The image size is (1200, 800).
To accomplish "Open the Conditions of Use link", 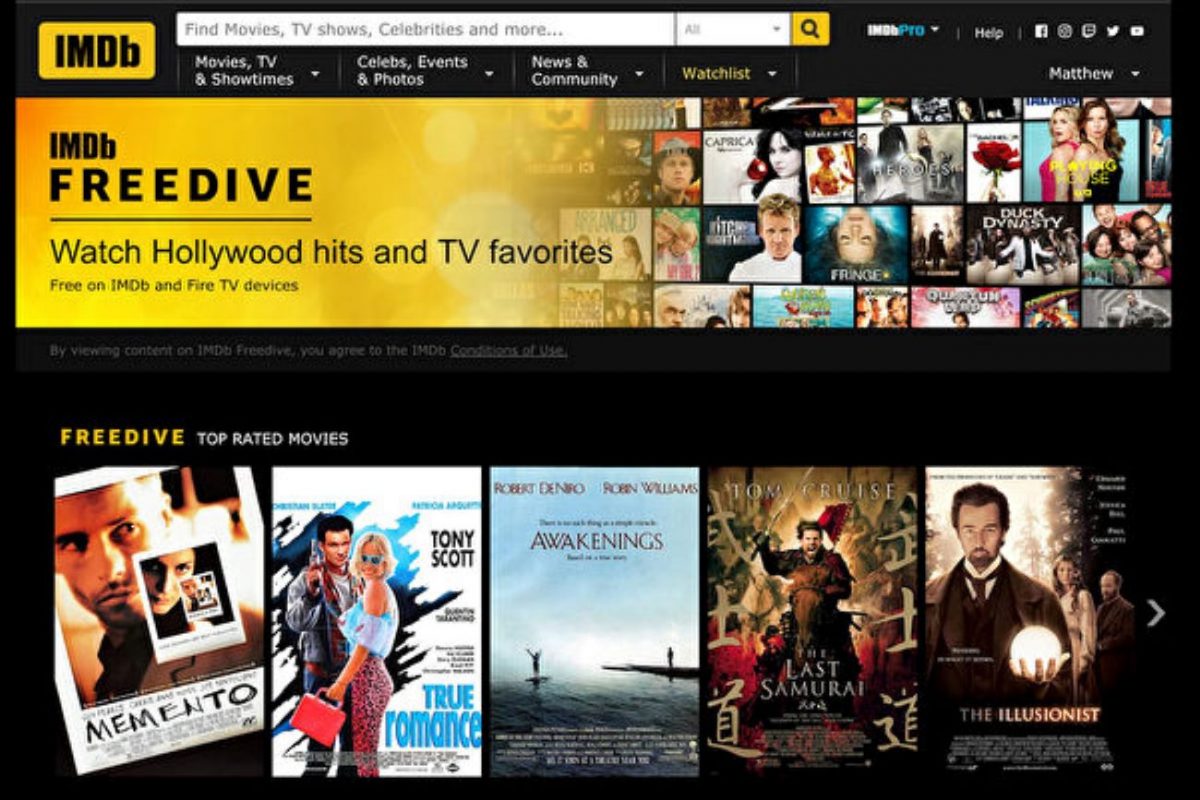I will (508, 351).
